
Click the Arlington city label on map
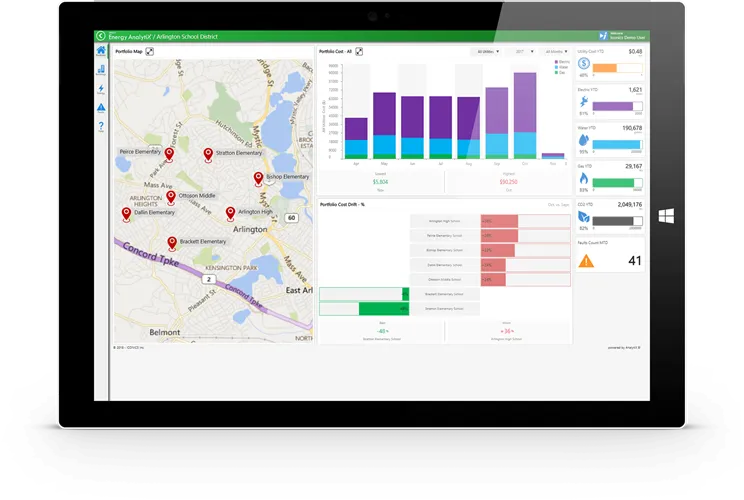pos(250,230)
